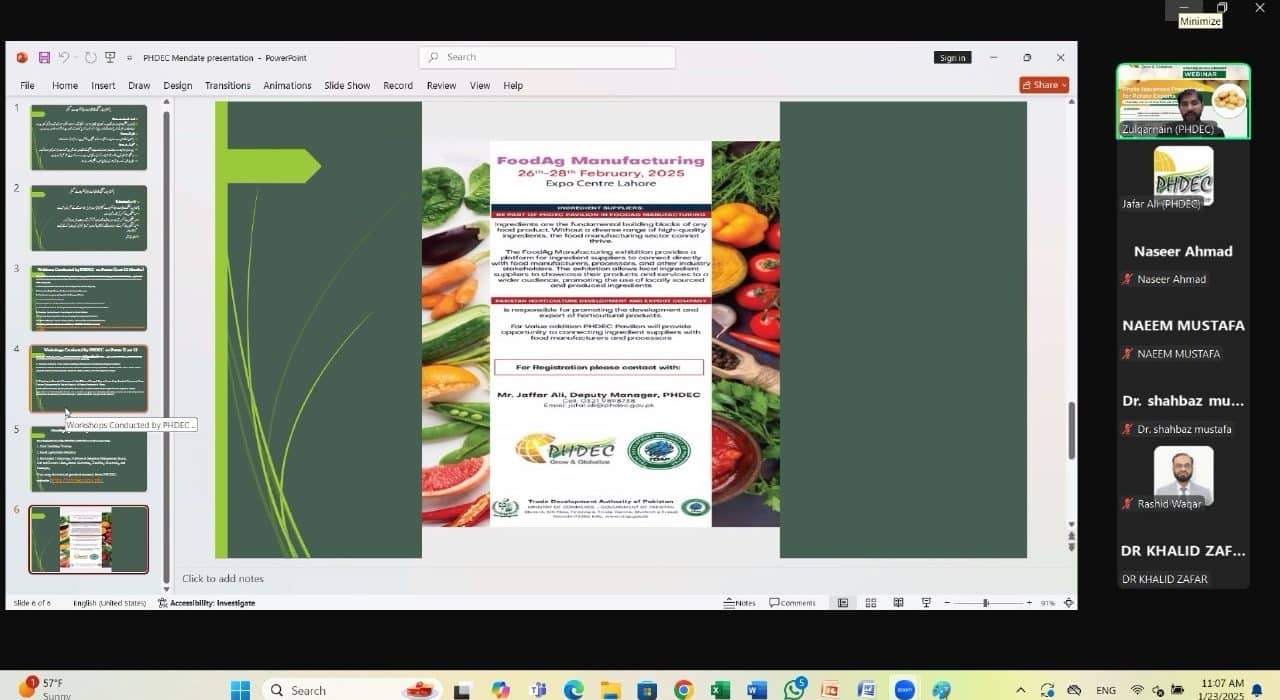1280x700 pixels.
Task: Select slide 3 thumbnail in panel
Action: point(89,298)
